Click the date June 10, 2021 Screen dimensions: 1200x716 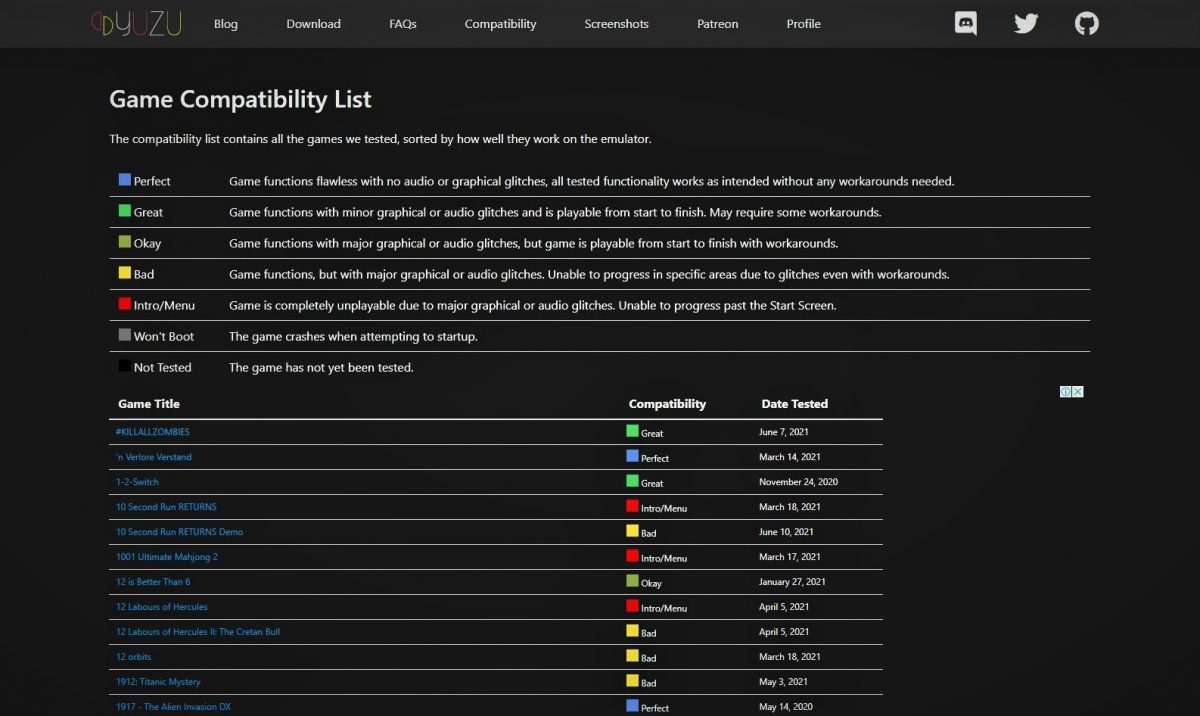(786, 532)
